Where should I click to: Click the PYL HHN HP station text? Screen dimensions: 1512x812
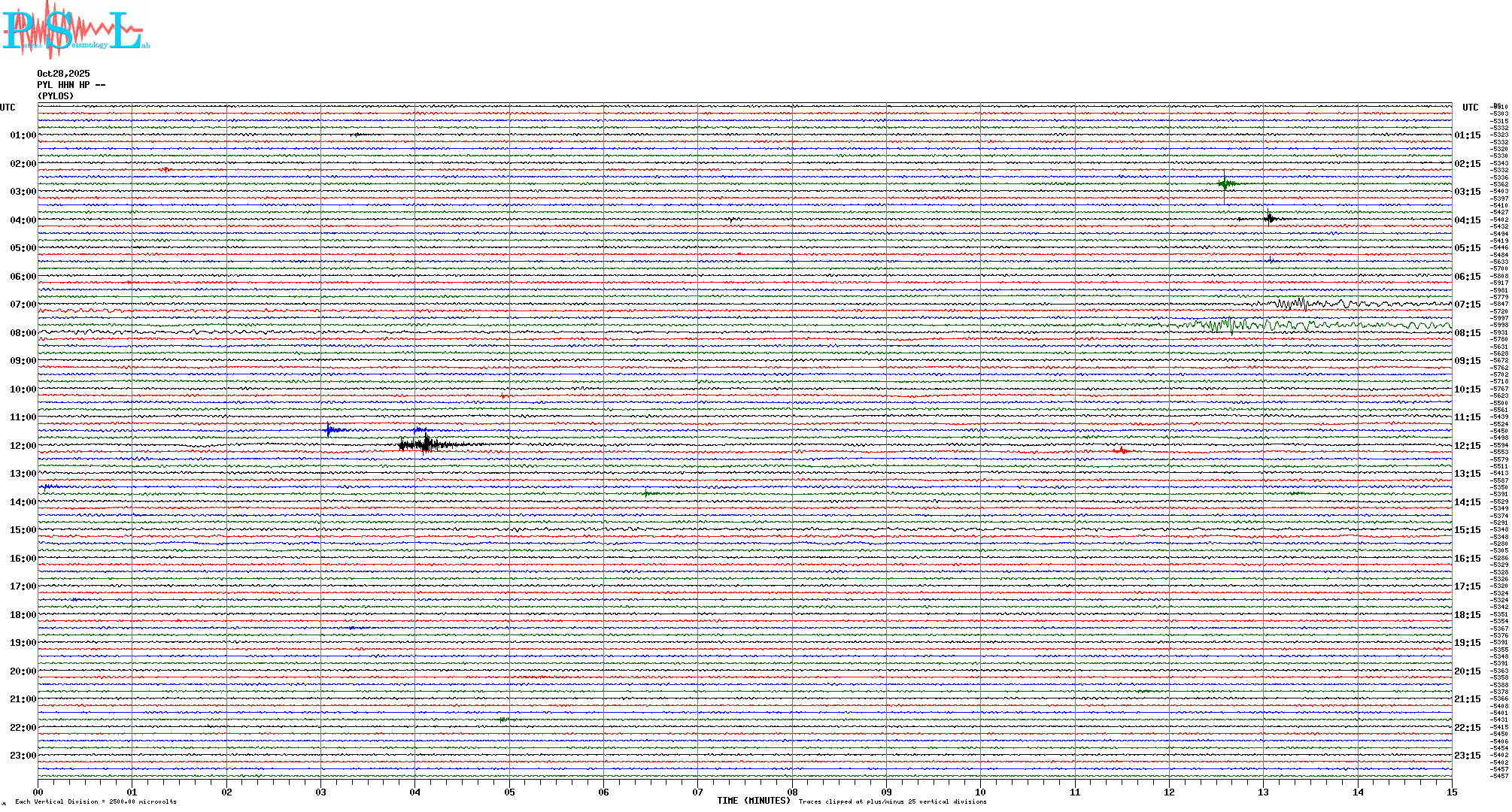tap(71, 85)
